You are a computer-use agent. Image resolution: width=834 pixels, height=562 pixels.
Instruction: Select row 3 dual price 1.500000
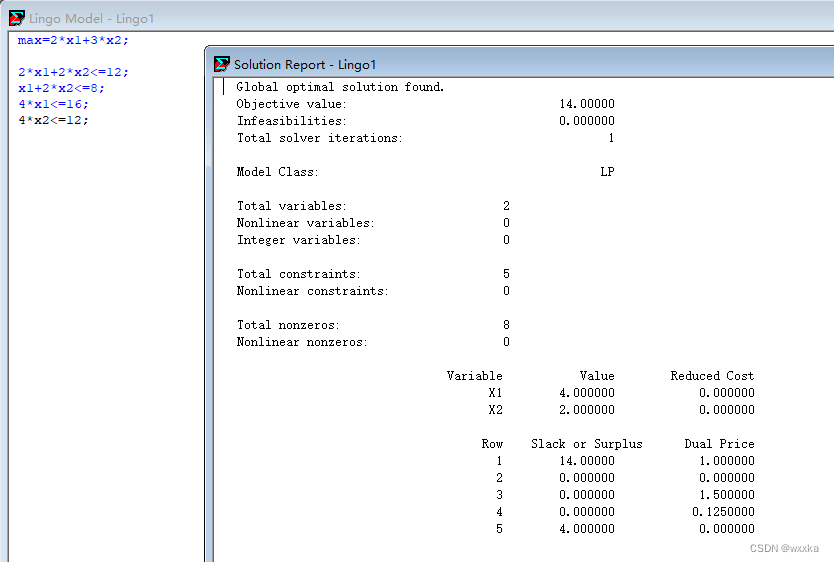pos(727,495)
